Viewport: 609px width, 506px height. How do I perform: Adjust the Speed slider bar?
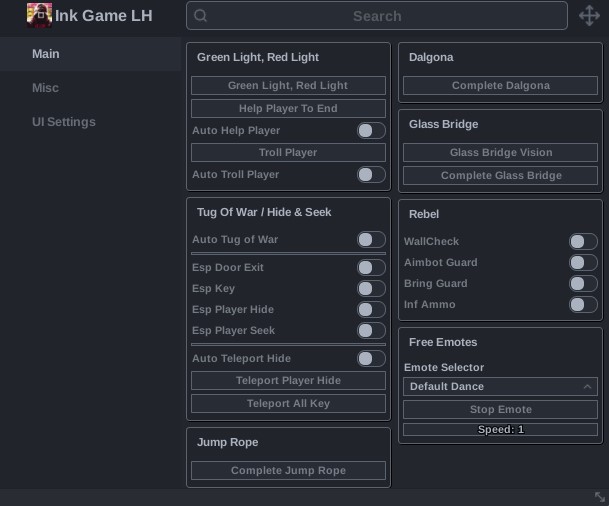coord(500,429)
